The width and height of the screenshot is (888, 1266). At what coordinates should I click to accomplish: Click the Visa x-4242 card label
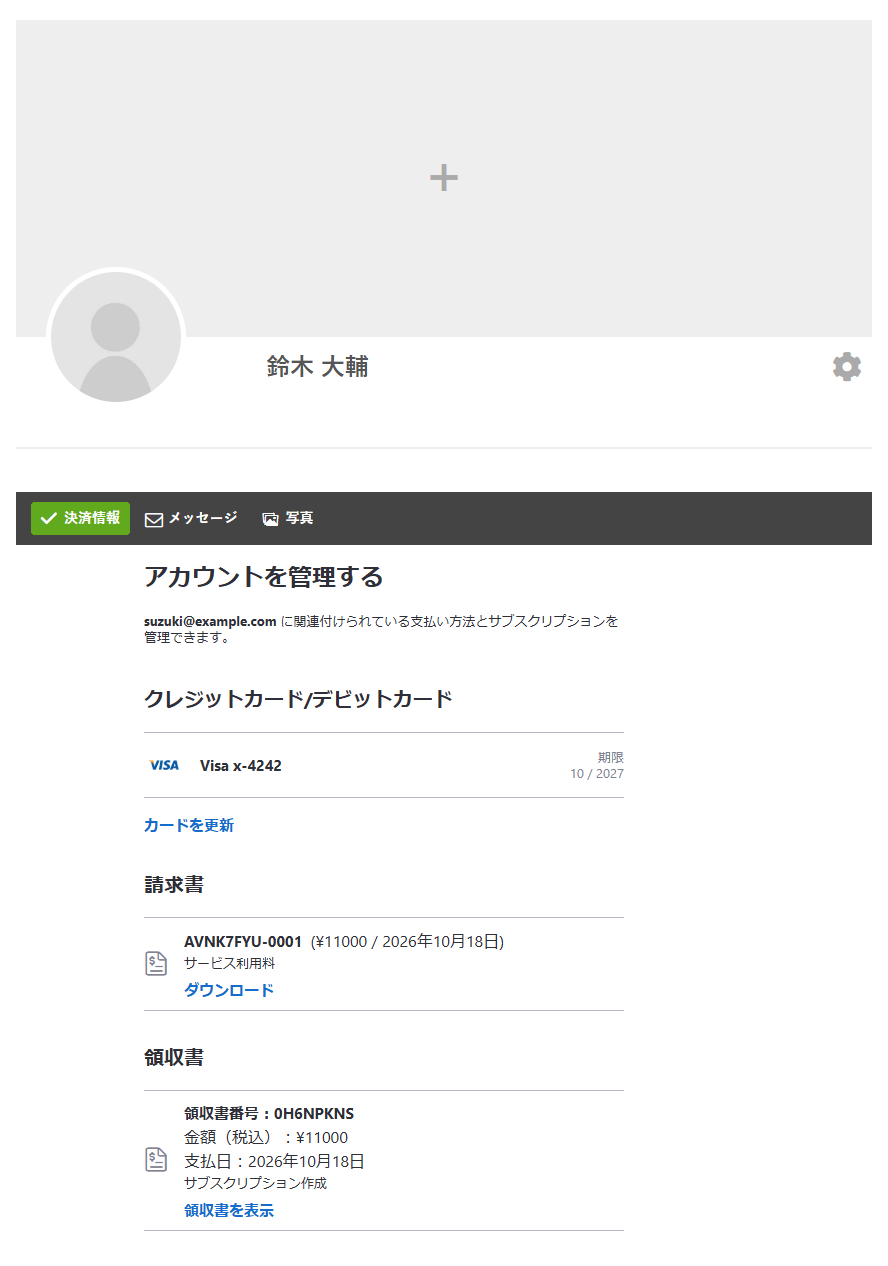pyautogui.click(x=241, y=766)
